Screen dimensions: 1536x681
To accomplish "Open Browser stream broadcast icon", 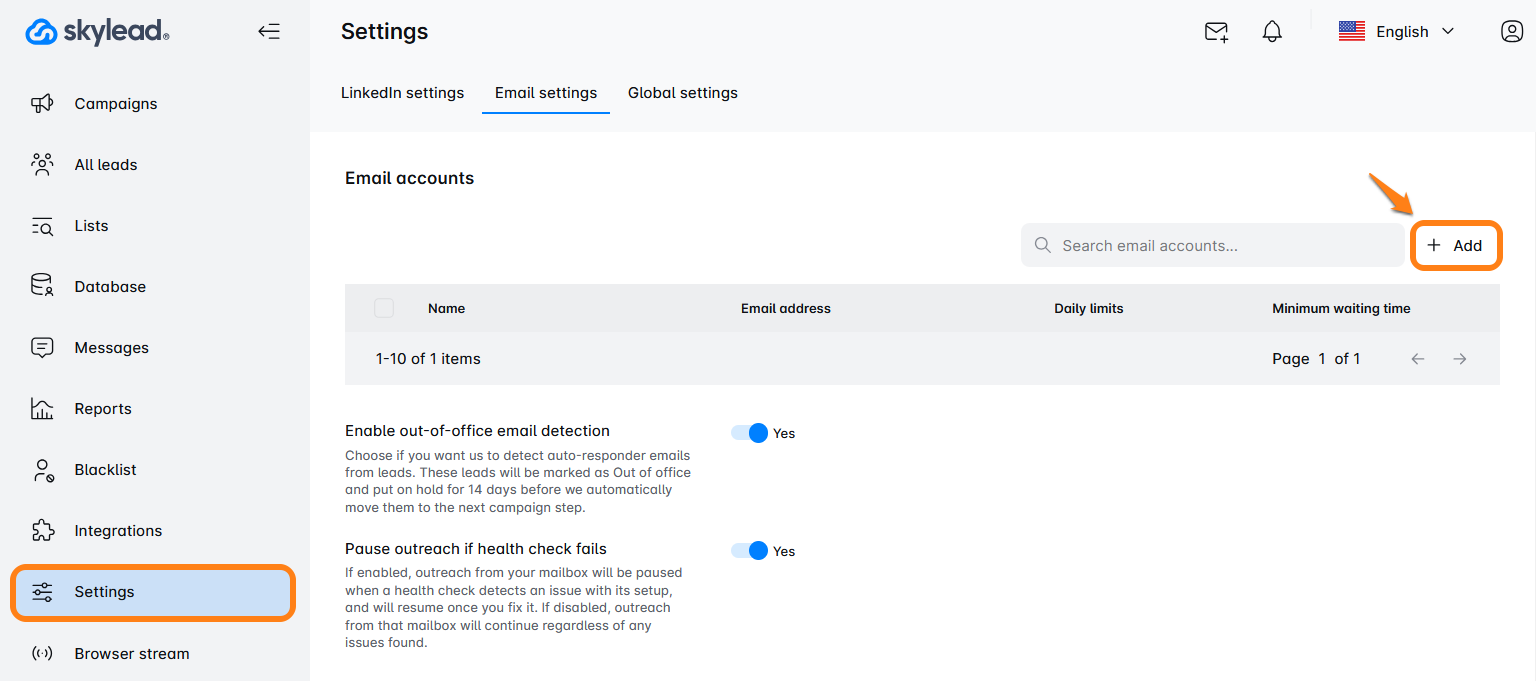I will click(x=42, y=653).
